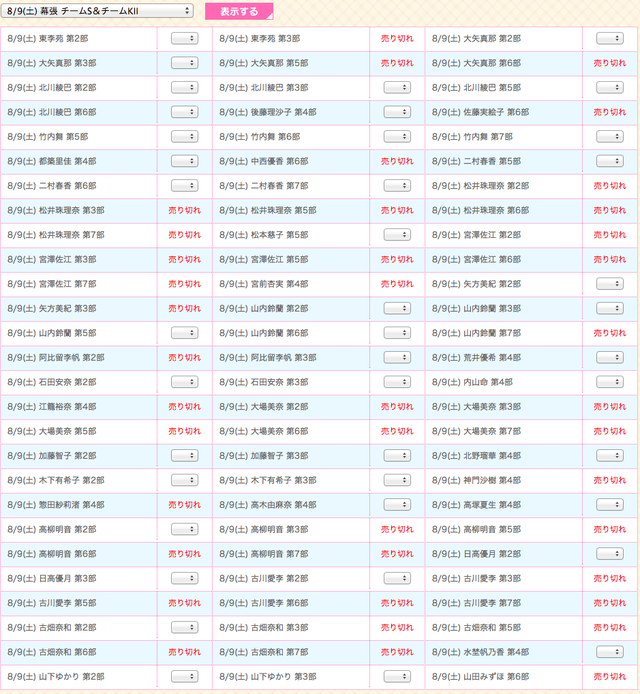Open quantity dropdown for 北川綾巴 第5部
The height and width of the screenshot is (694, 640).
609,88
